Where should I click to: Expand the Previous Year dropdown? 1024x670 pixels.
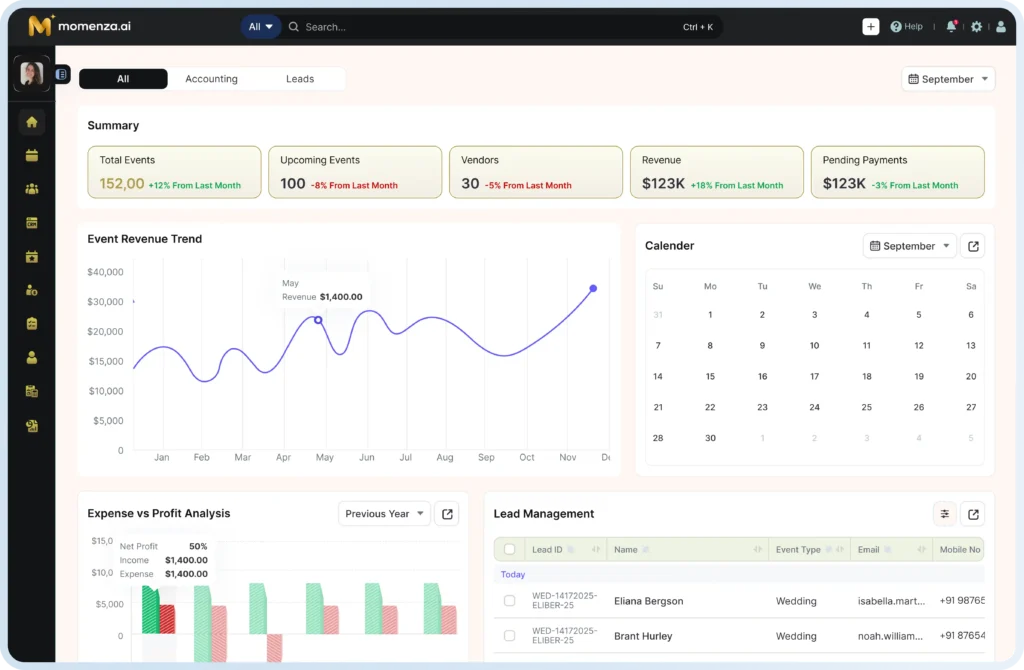point(385,514)
